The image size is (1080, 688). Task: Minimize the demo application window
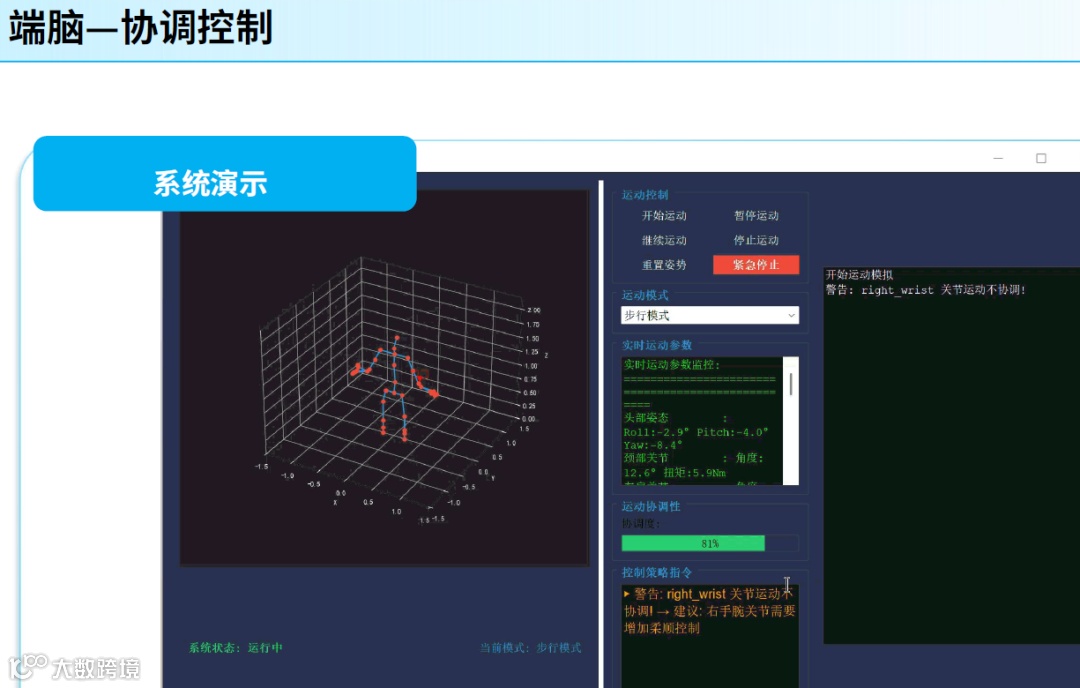(998, 158)
